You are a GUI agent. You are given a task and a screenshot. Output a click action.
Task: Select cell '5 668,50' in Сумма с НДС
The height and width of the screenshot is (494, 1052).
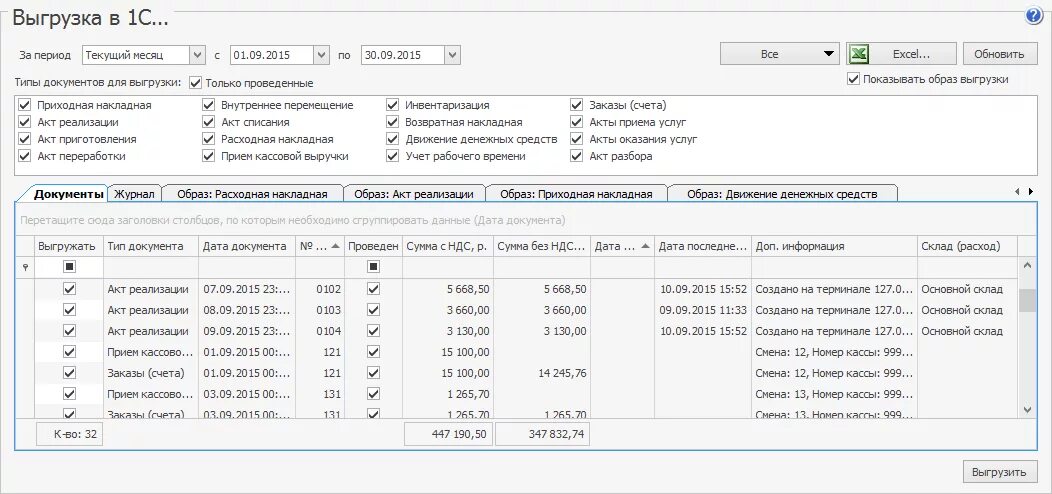click(x=448, y=289)
